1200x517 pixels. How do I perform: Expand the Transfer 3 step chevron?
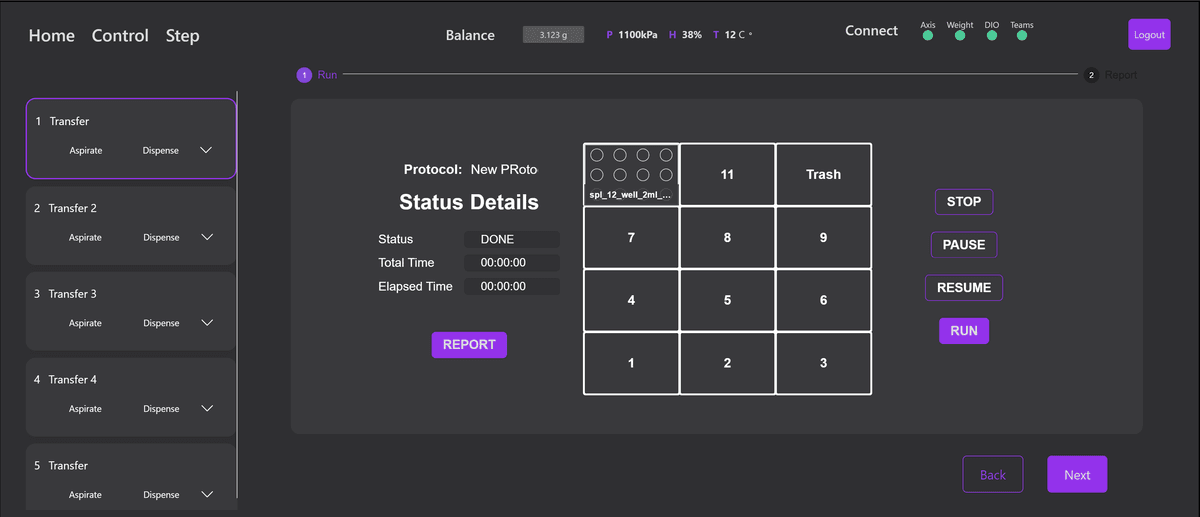(x=206, y=323)
